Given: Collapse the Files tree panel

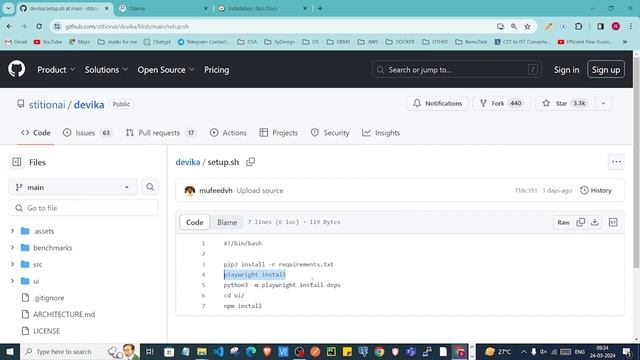Looking at the screenshot, I should (17, 162).
